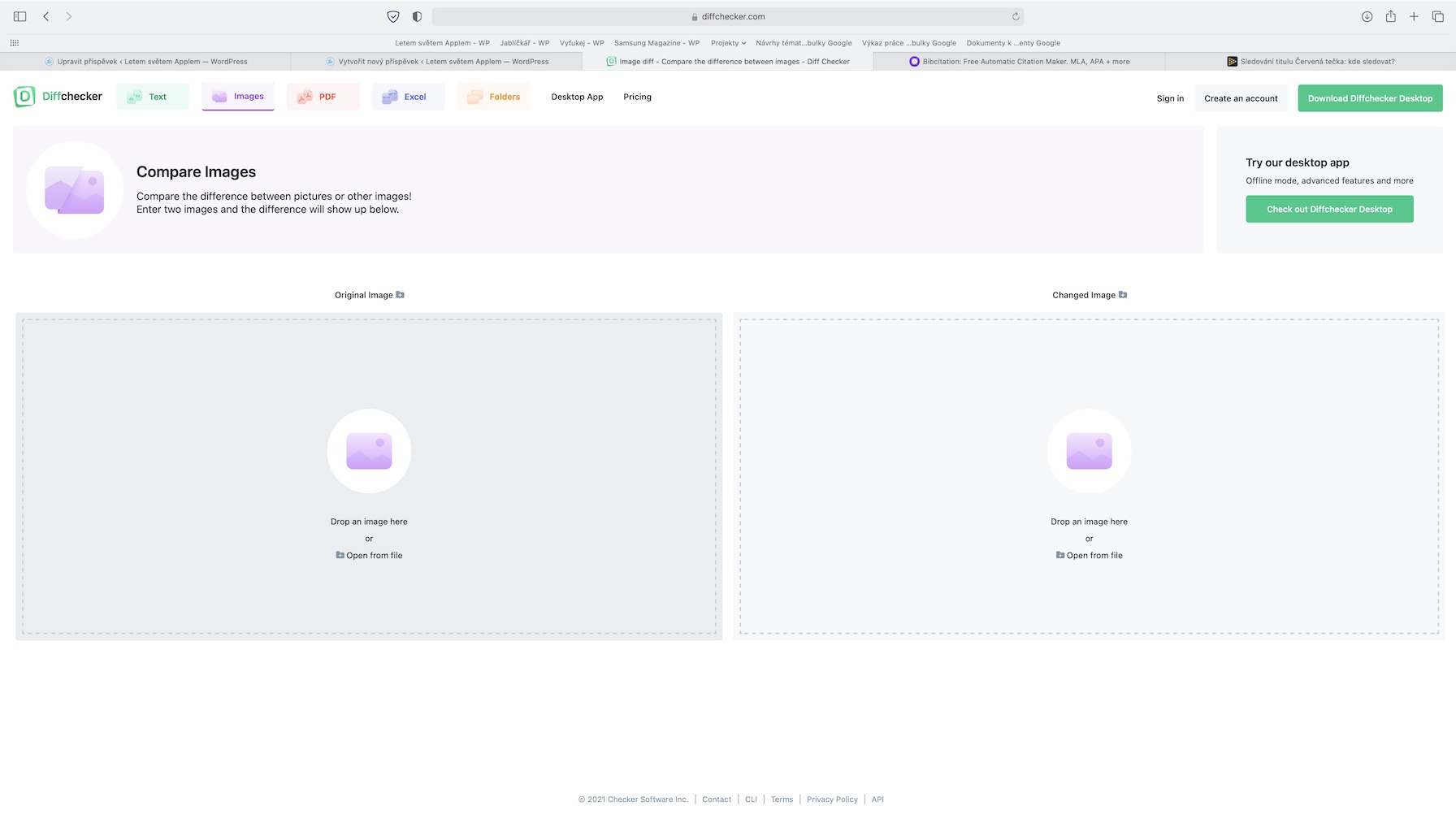Switch to the Vytvořit nový příspěvek tab
This screenshot has height=819, width=1456.
point(436,62)
